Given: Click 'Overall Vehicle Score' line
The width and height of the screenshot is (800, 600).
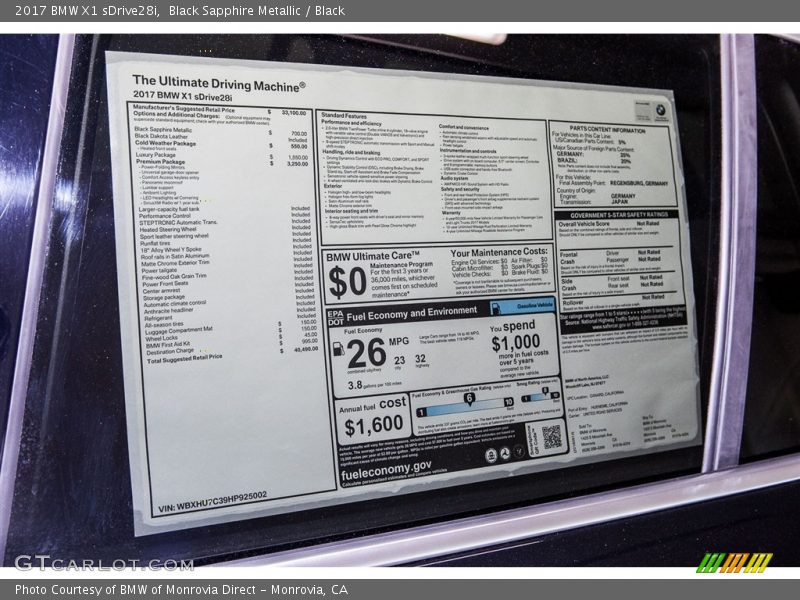Looking at the screenshot, I should click(x=610, y=223).
